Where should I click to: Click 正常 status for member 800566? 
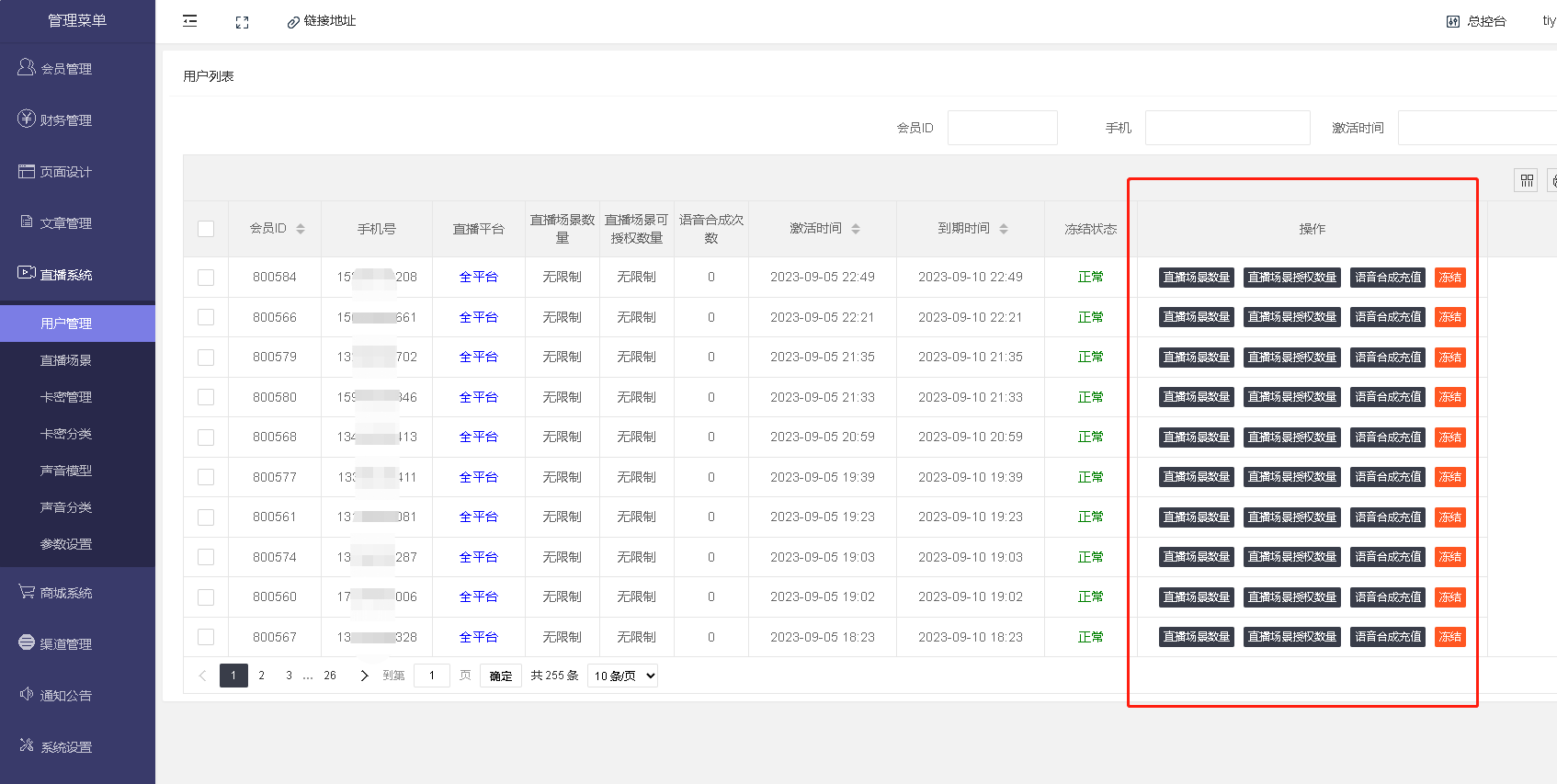[1091, 317]
